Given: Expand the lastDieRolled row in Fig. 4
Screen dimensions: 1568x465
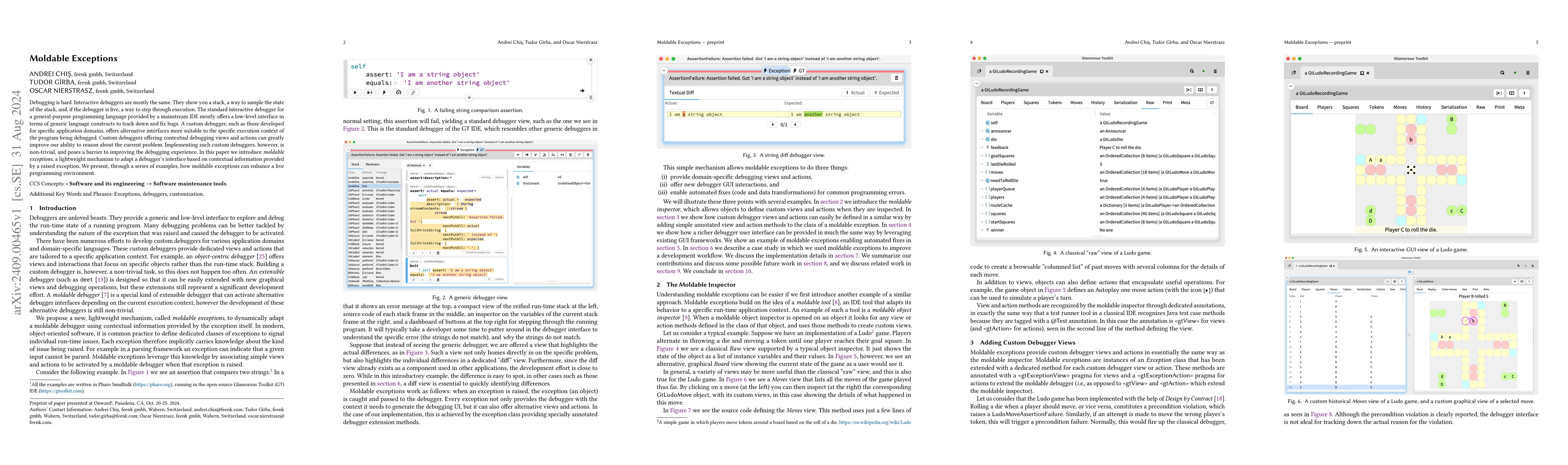Looking at the screenshot, I should (982, 164).
